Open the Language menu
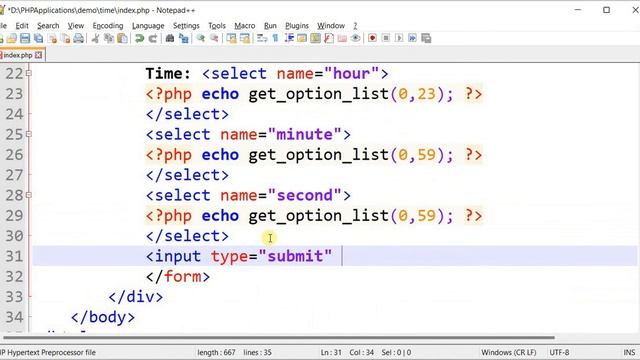The width and height of the screenshot is (640, 360). pos(148,26)
